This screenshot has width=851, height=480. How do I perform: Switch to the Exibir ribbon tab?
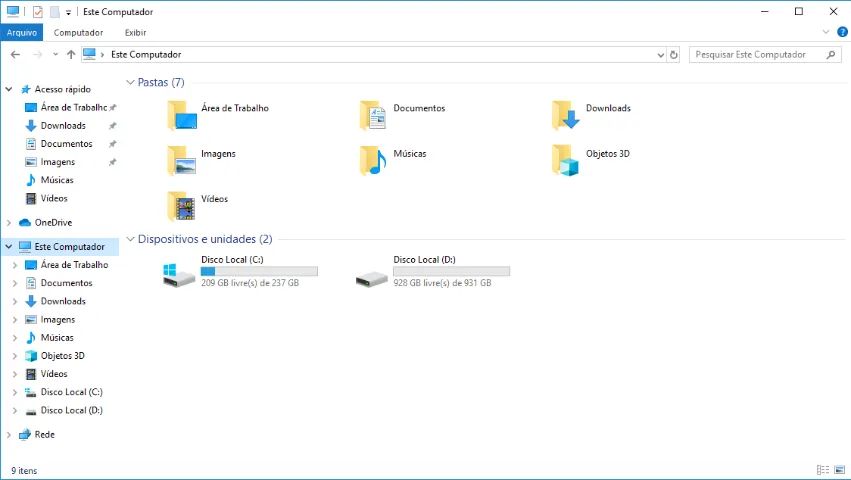pyautogui.click(x=135, y=32)
